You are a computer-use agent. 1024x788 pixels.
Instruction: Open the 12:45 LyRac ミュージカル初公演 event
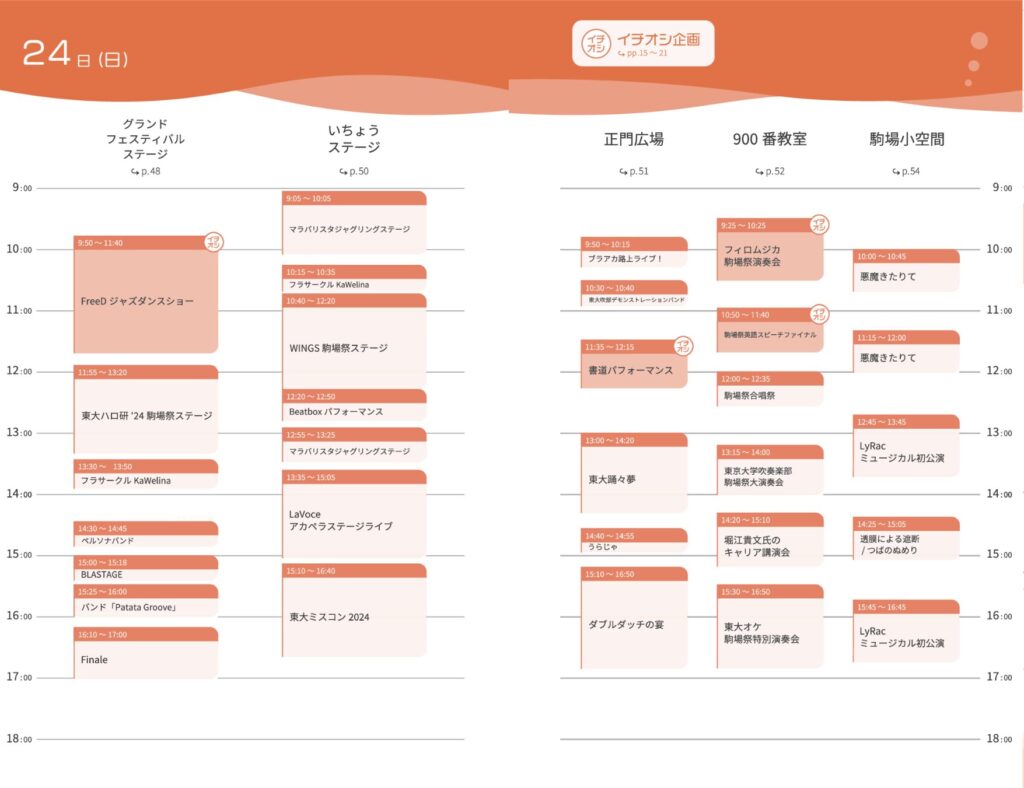906,446
